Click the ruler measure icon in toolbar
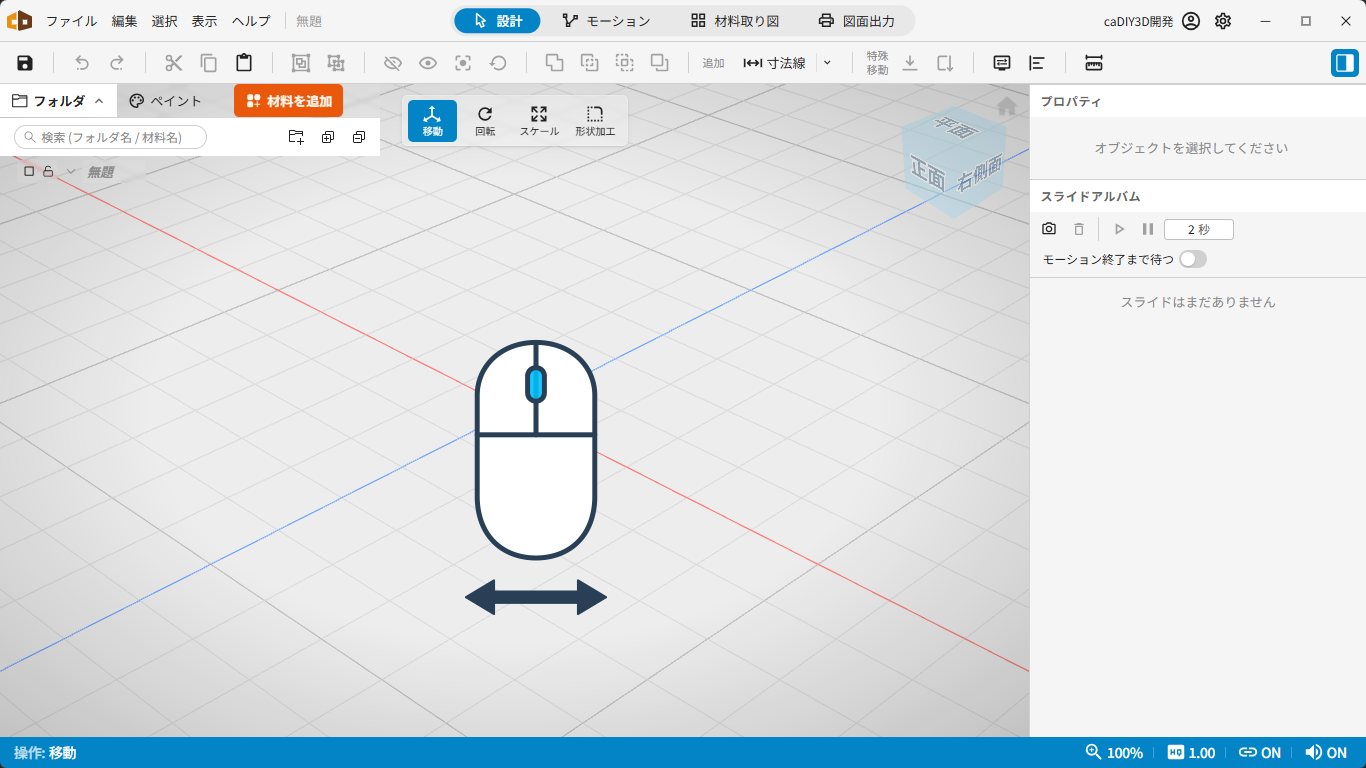Screen dimensions: 1366x768 pos(1094,63)
